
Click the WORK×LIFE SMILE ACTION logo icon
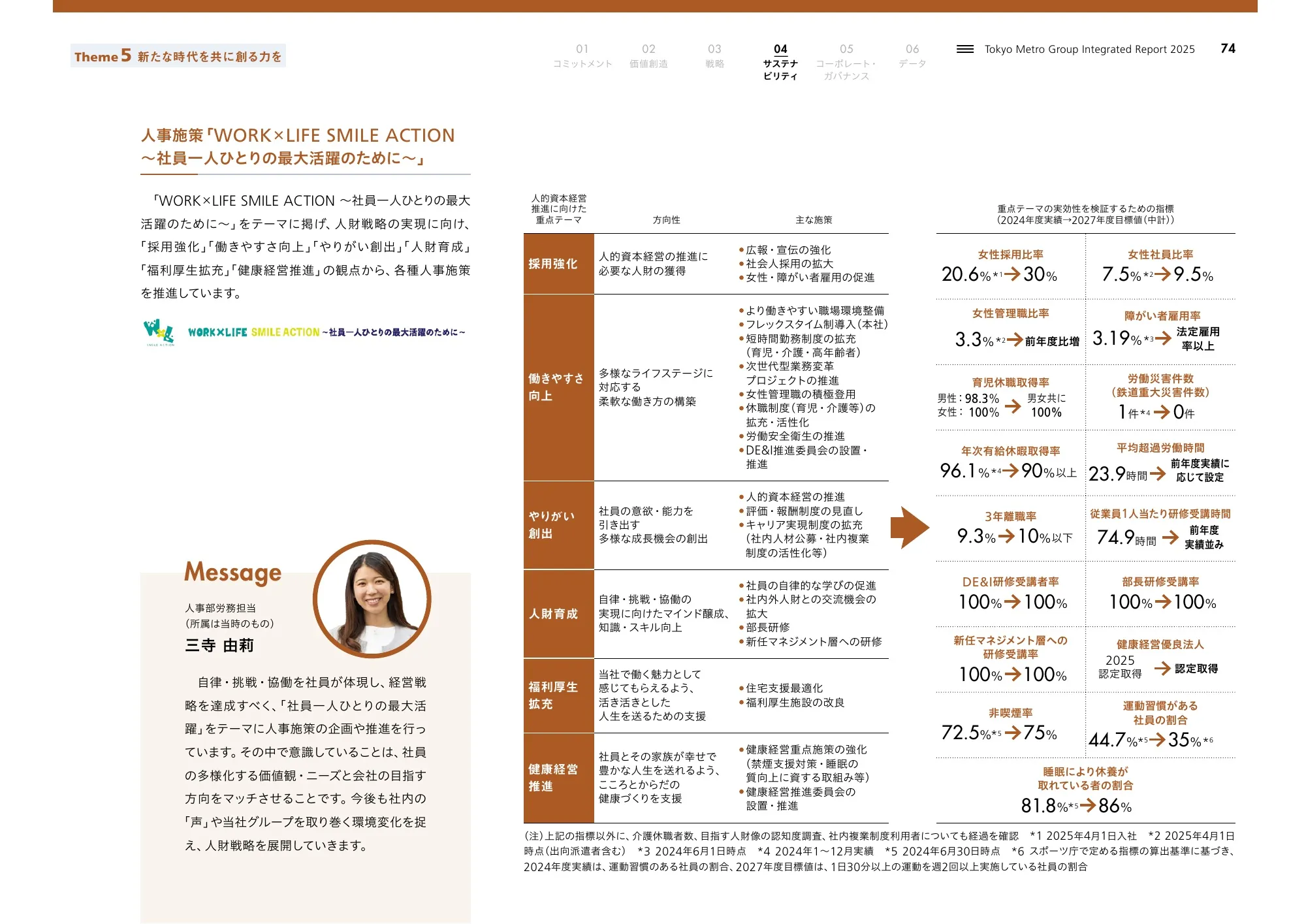(x=159, y=332)
